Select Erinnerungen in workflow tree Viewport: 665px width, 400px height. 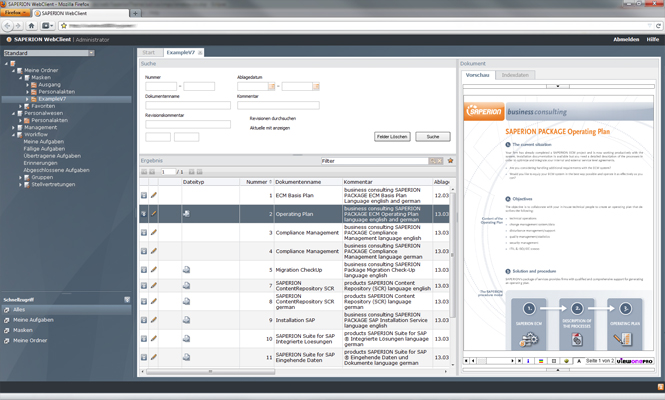click(40, 163)
